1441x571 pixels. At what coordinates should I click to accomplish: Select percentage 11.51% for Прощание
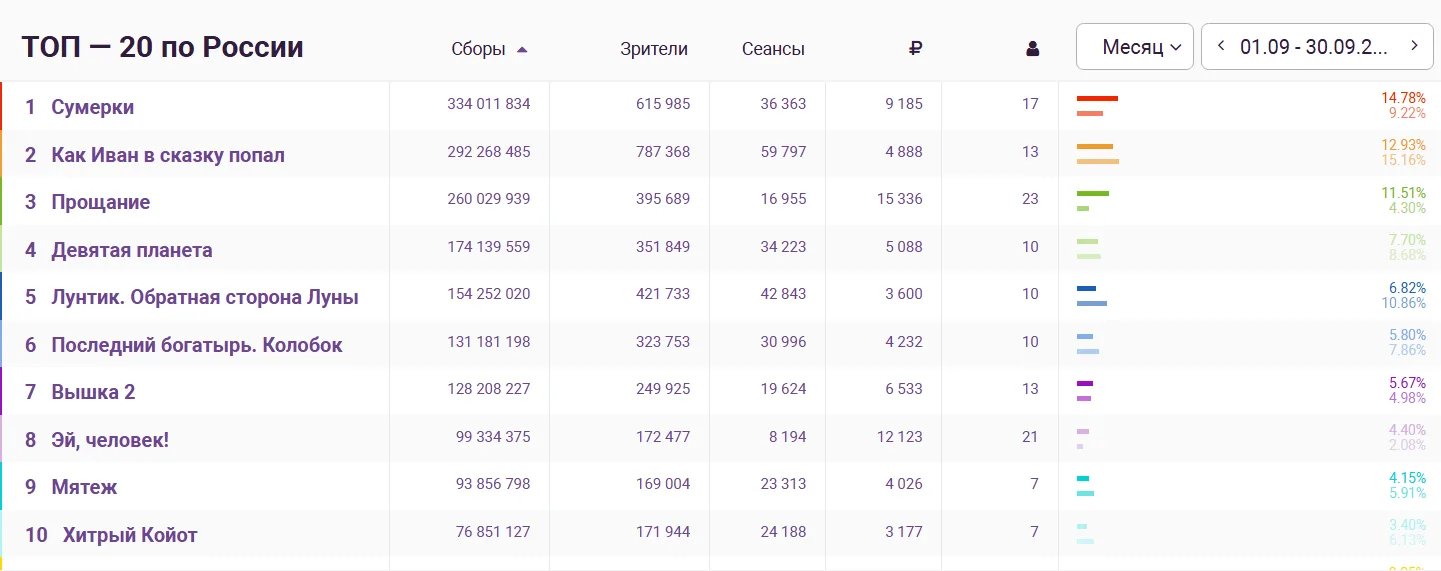[x=1404, y=193]
